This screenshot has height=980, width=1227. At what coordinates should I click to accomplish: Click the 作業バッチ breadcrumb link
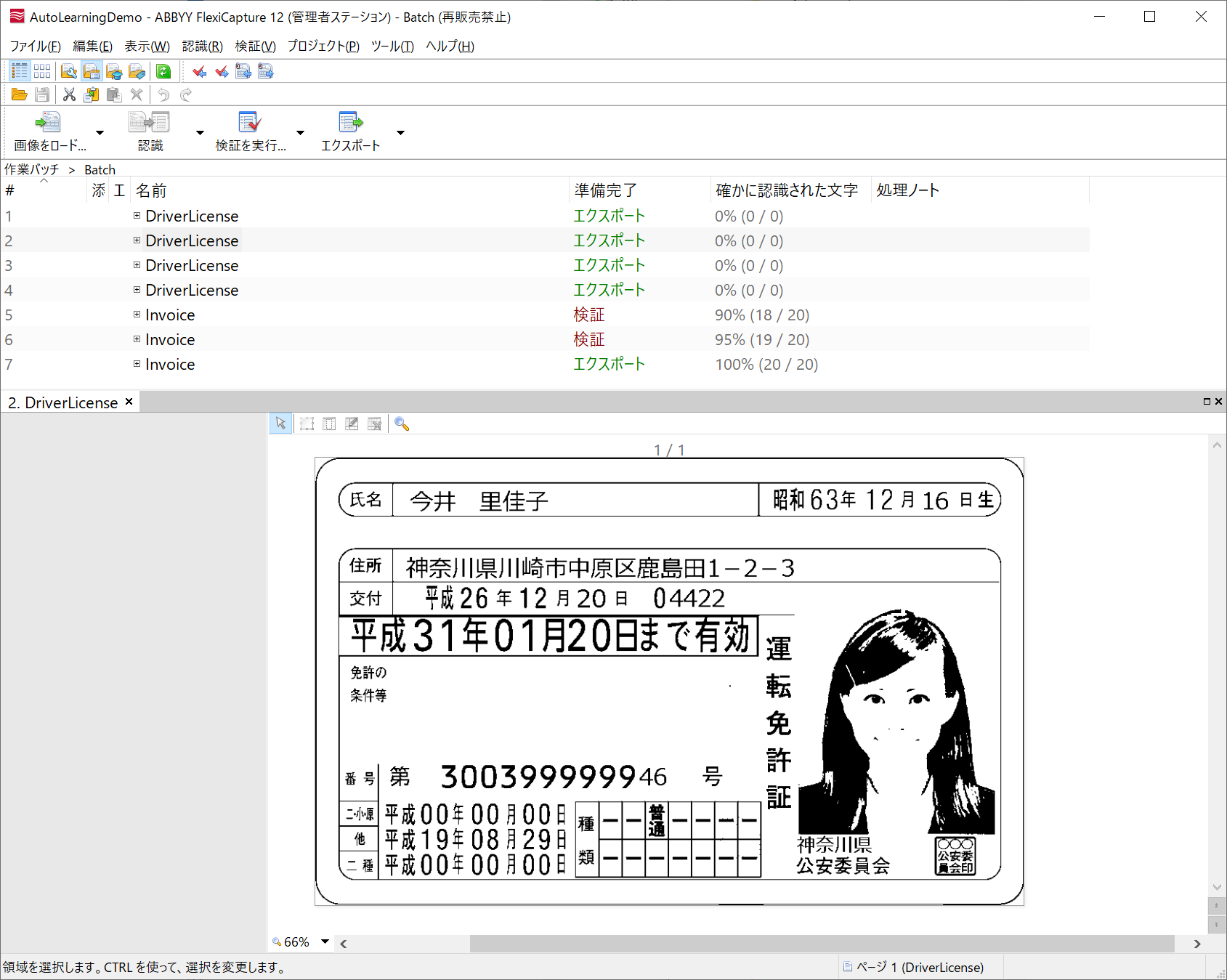tap(32, 169)
